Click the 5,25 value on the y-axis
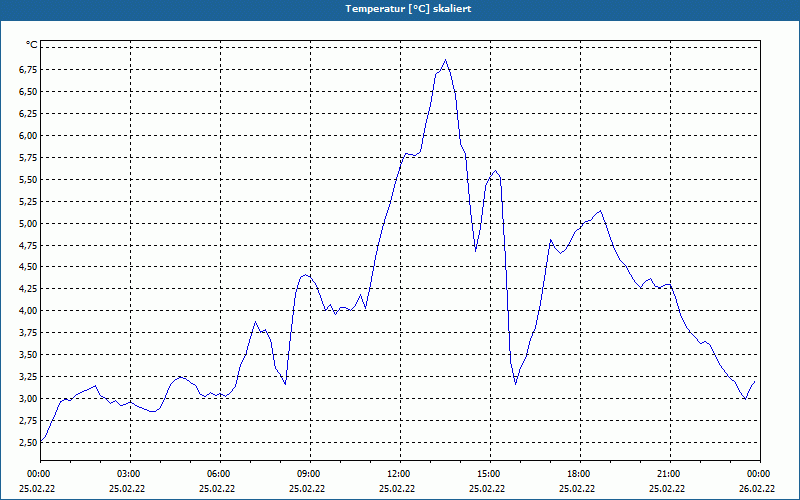 [28, 201]
